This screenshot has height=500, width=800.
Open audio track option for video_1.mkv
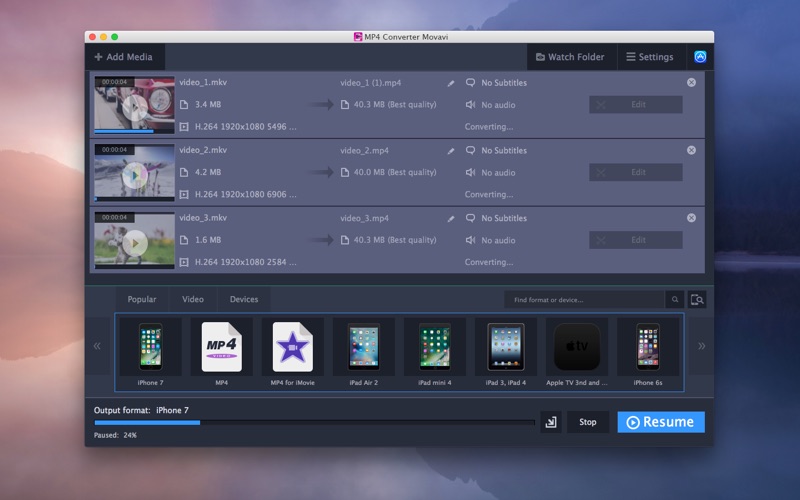click(x=490, y=105)
